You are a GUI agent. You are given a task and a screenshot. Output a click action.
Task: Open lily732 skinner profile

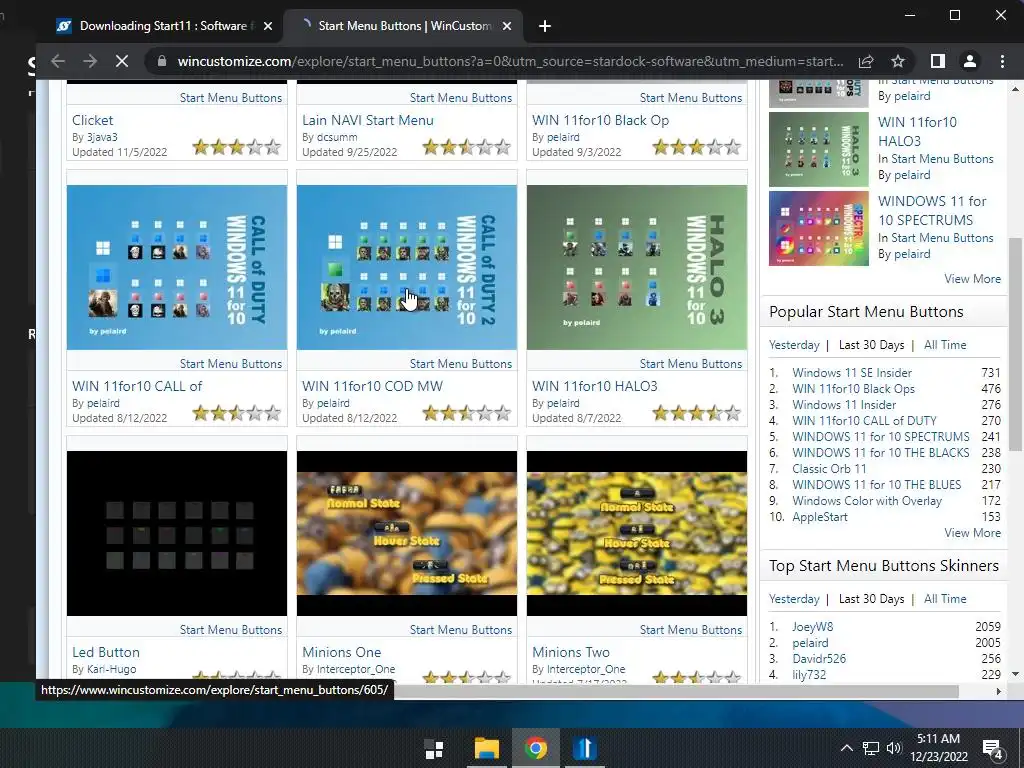point(809,675)
